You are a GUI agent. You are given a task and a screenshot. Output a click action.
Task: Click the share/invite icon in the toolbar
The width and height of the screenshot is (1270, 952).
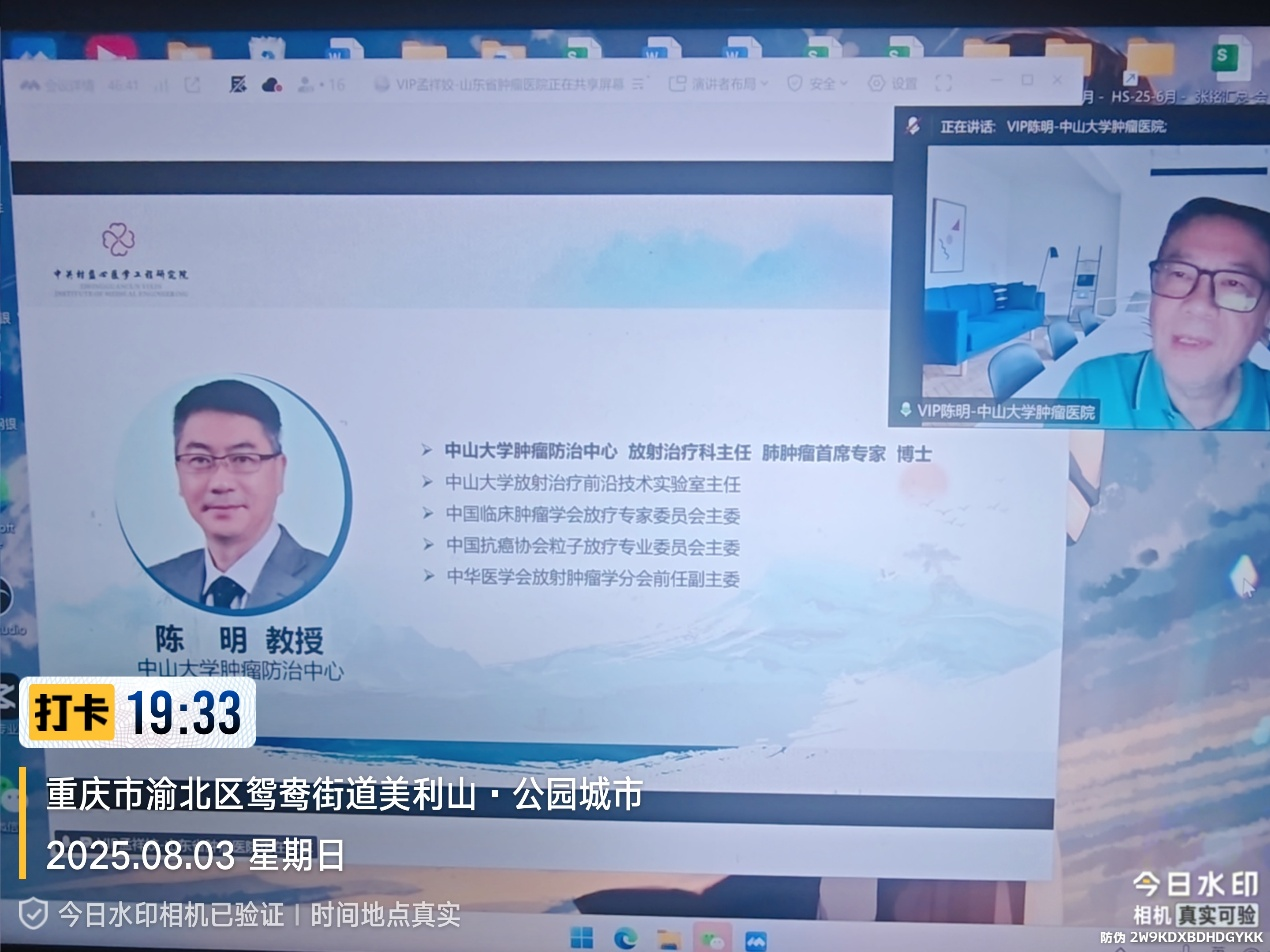[193, 85]
